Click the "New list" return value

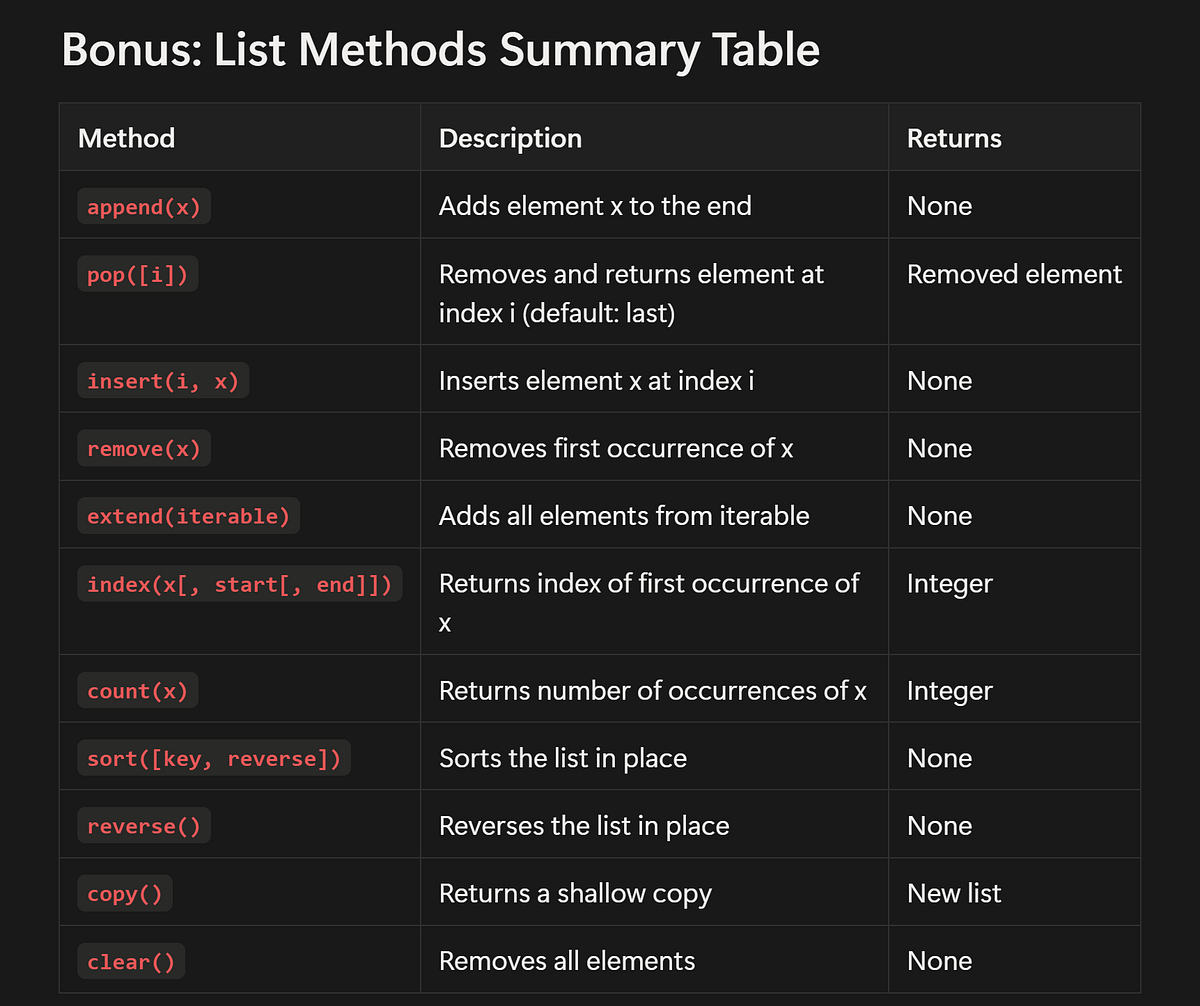tap(954, 894)
